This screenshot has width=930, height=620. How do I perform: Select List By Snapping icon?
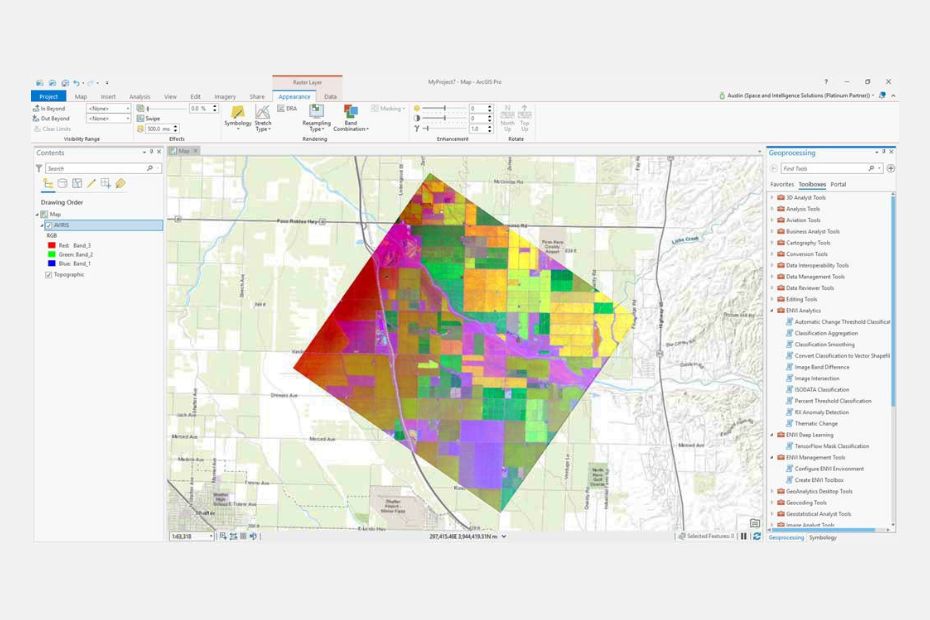106,183
